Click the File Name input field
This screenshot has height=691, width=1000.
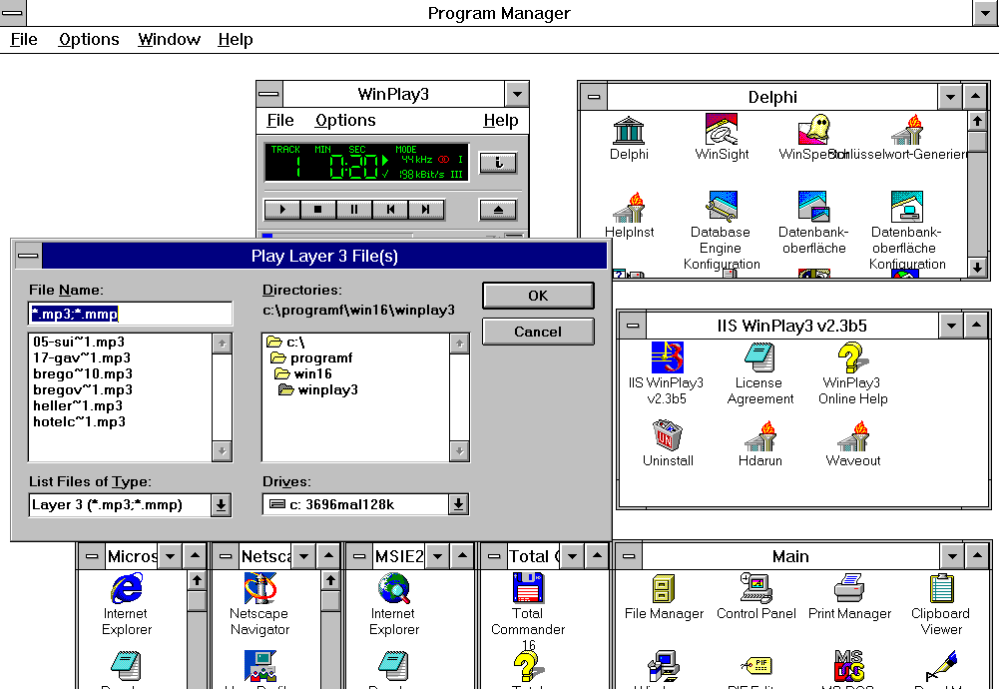click(130, 314)
